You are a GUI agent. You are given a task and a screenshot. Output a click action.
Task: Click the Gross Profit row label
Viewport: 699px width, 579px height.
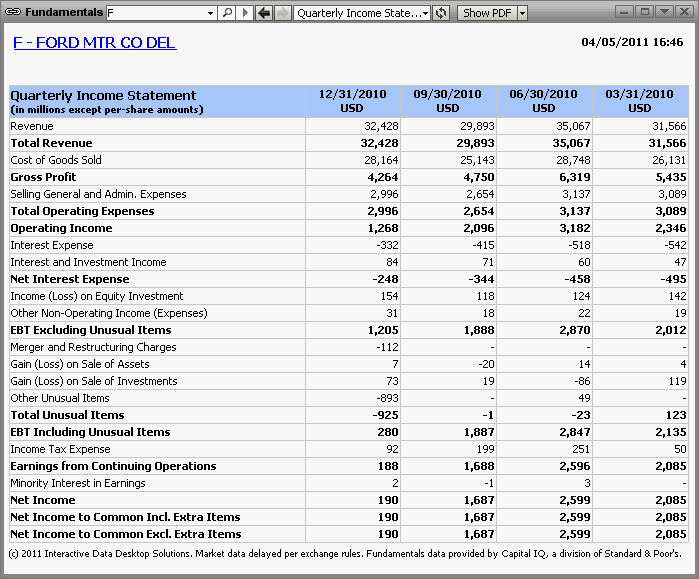coord(43,177)
